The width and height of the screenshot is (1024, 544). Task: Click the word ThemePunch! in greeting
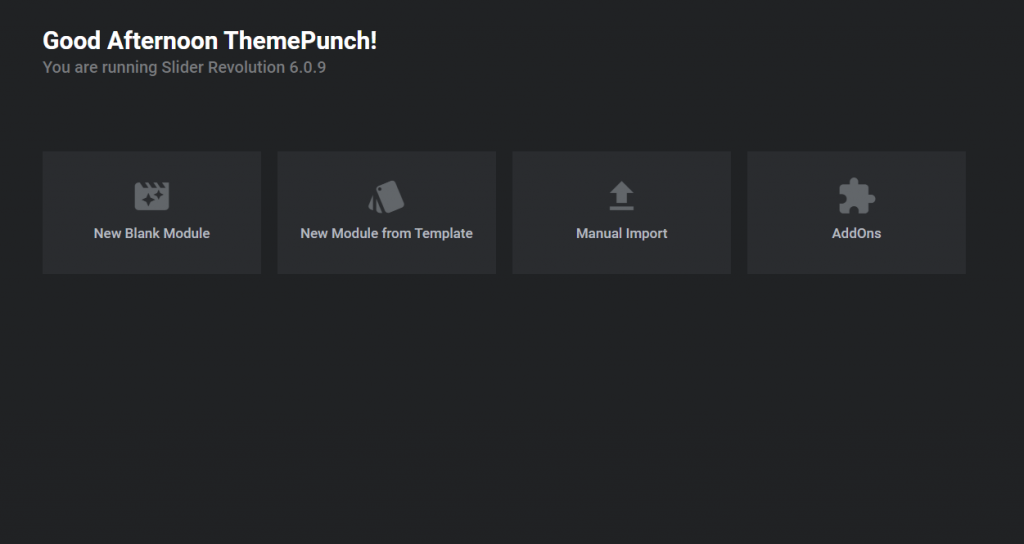(x=300, y=40)
